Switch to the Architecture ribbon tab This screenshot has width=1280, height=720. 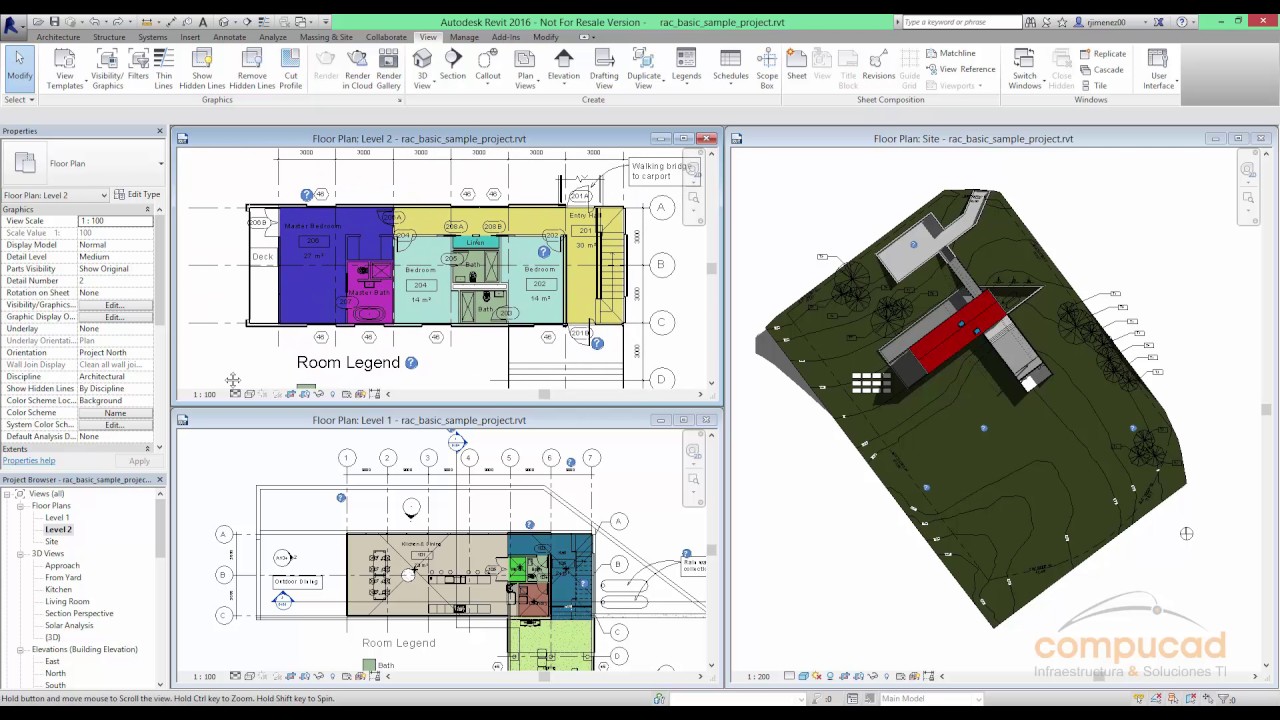pos(58,37)
